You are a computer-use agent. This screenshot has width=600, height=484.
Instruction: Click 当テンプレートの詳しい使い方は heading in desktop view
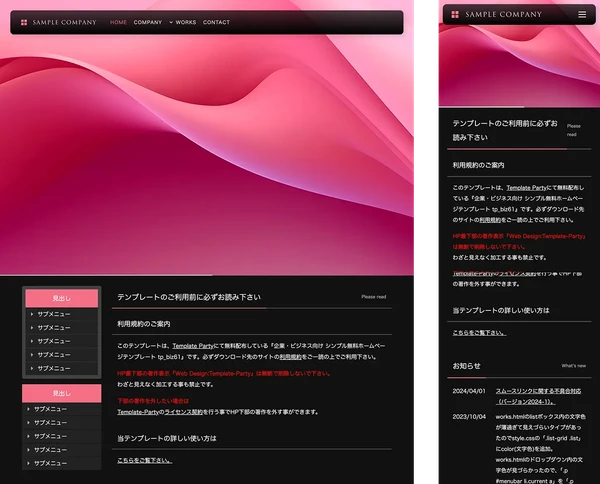167,438
